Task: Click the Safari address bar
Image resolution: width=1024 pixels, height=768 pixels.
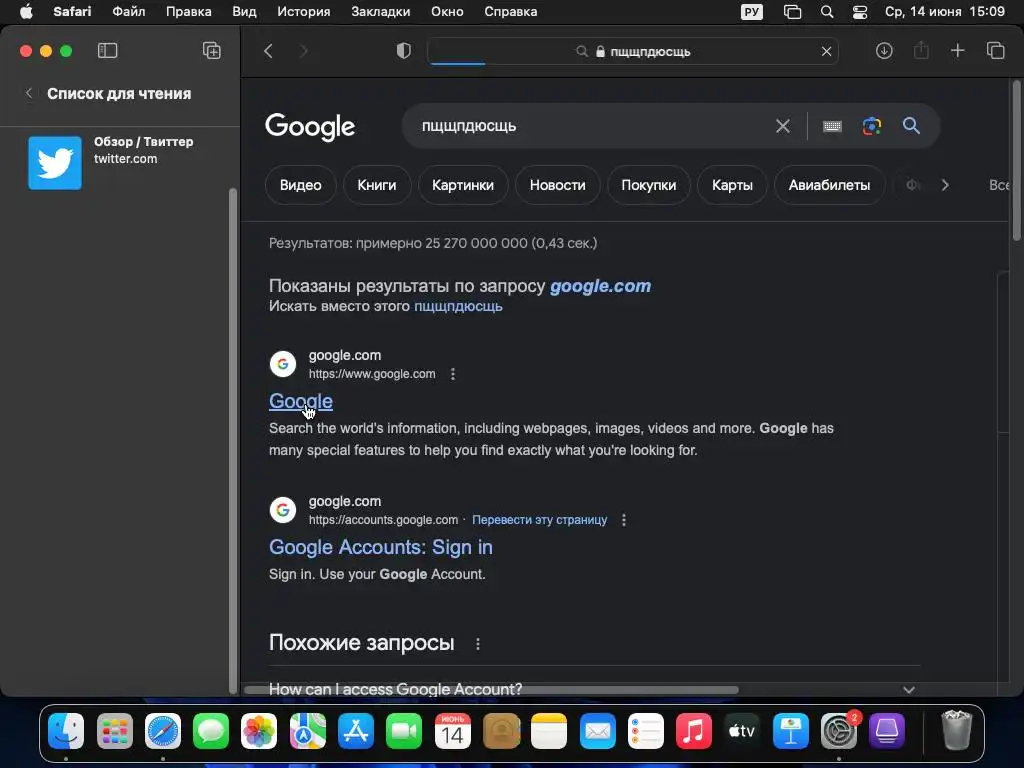Action: click(632, 52)
